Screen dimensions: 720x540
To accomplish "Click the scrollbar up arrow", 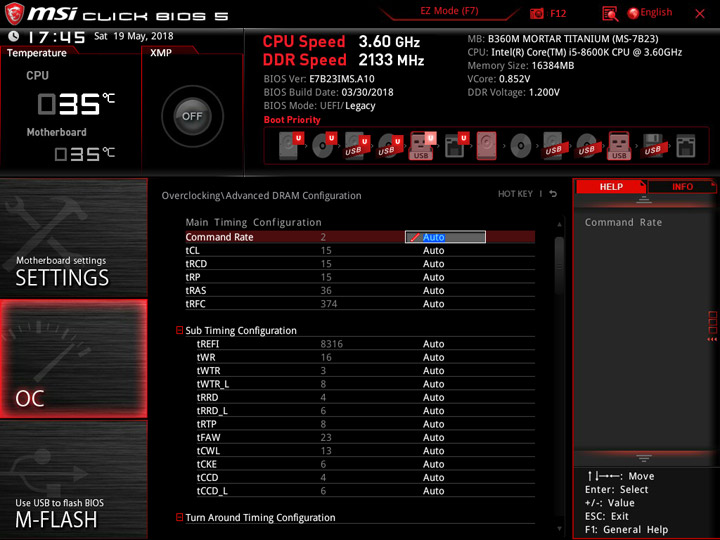I will pos(559,225).
